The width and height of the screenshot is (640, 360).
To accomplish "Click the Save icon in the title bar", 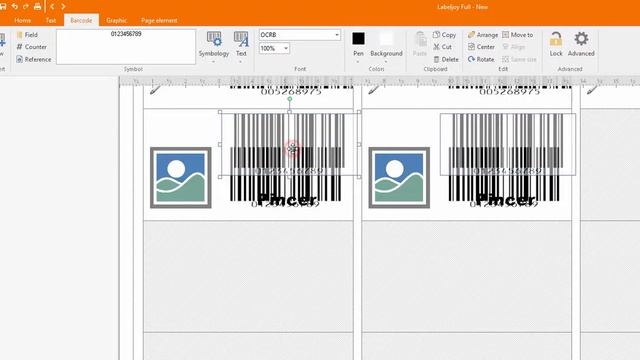I will coord(2,7).
